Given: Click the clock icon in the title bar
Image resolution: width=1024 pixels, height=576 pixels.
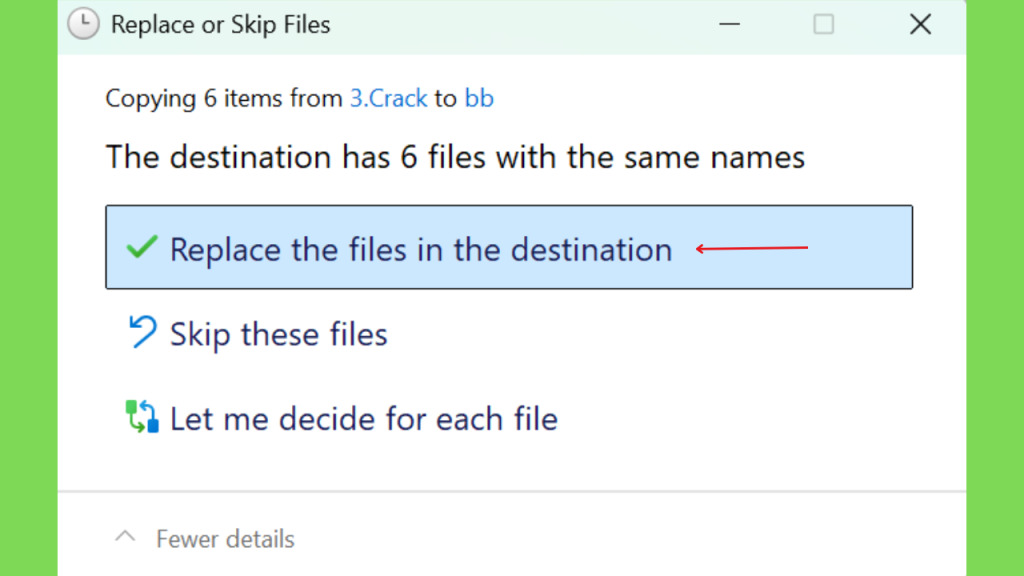Looking at the screenshot, I should (83, 24).
